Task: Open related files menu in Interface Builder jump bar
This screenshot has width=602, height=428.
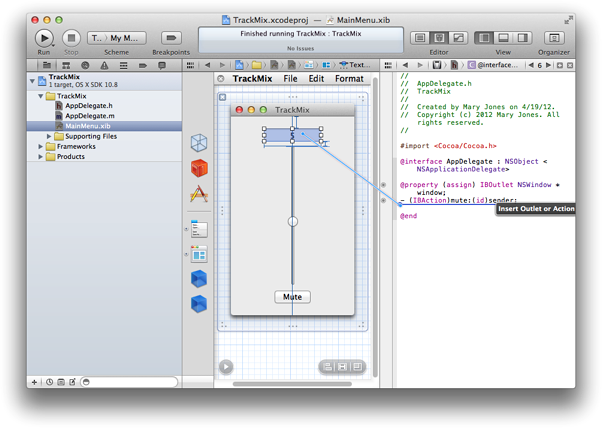Action: click(190, 65)
